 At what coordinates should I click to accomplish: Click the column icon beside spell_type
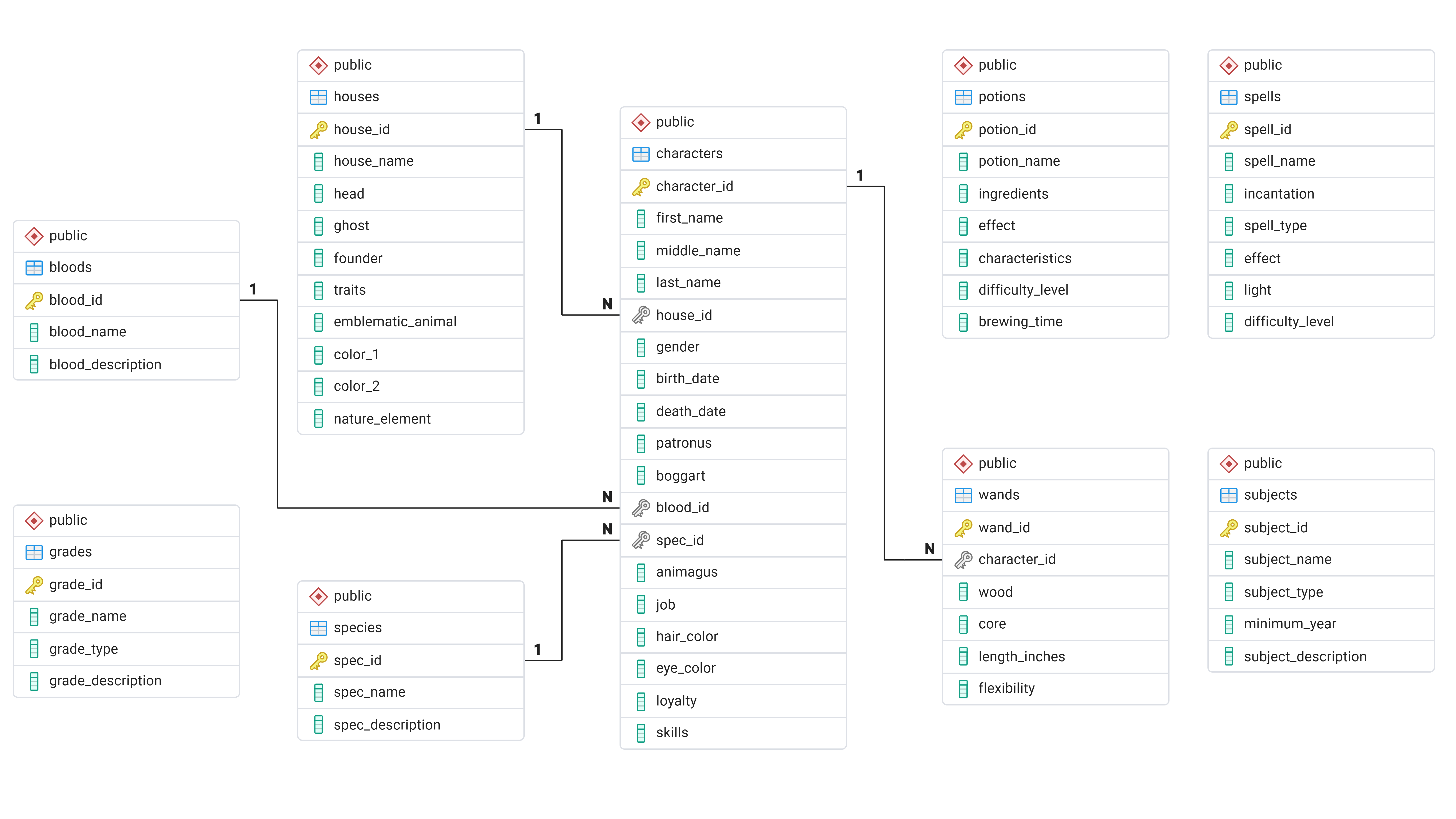pos(1228,226)
